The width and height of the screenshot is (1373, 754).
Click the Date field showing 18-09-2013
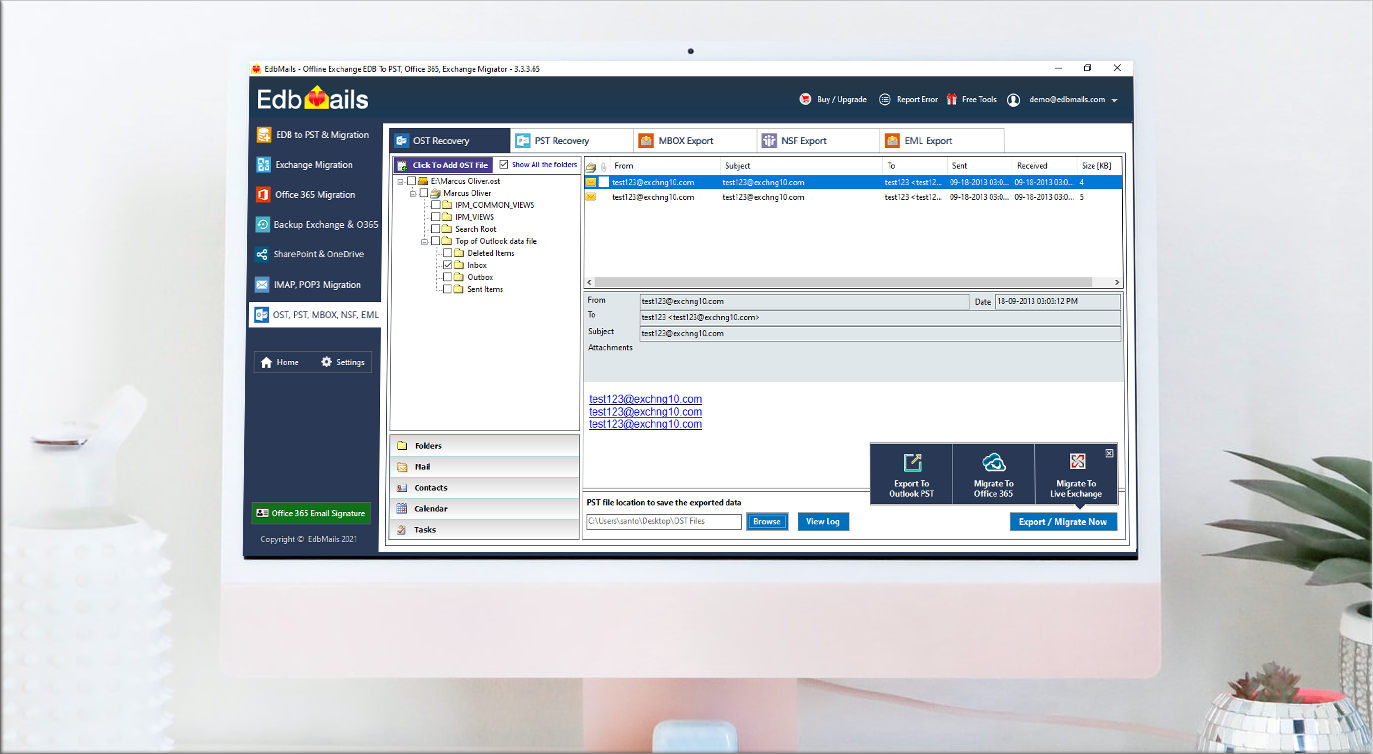click(1057, 301)
